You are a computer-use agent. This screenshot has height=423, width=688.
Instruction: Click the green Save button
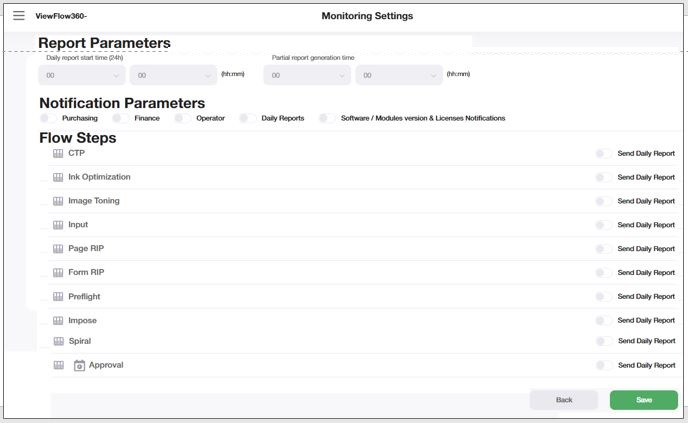tap(644, 400)
